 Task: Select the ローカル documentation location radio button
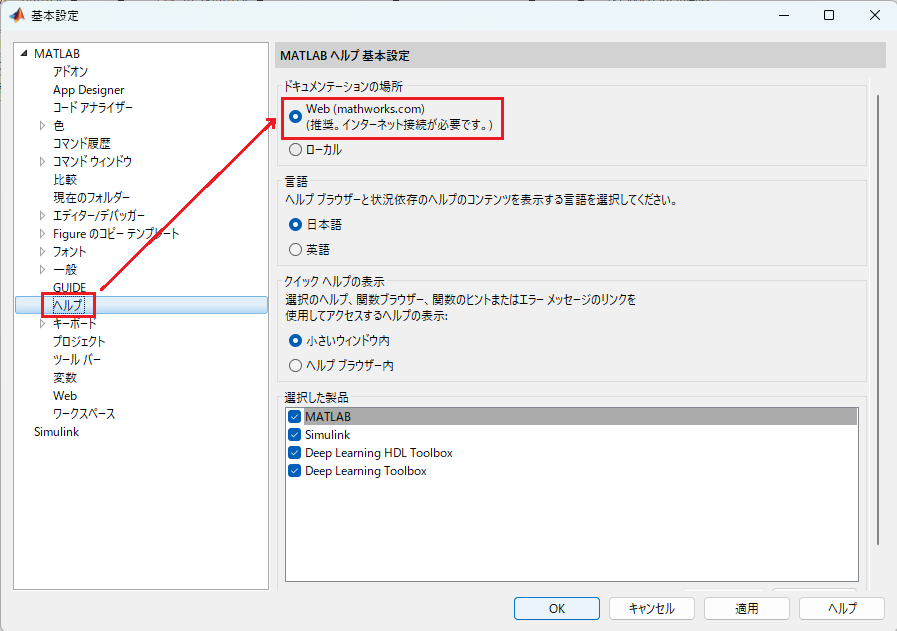tap(295, 150)
